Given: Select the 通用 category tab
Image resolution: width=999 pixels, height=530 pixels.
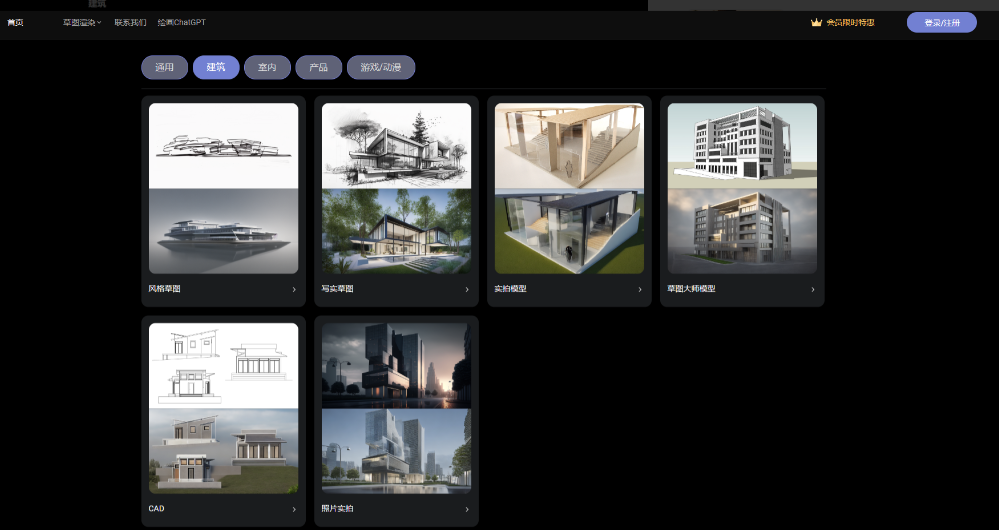Looking at the screenshot, I should pos(164,68).
